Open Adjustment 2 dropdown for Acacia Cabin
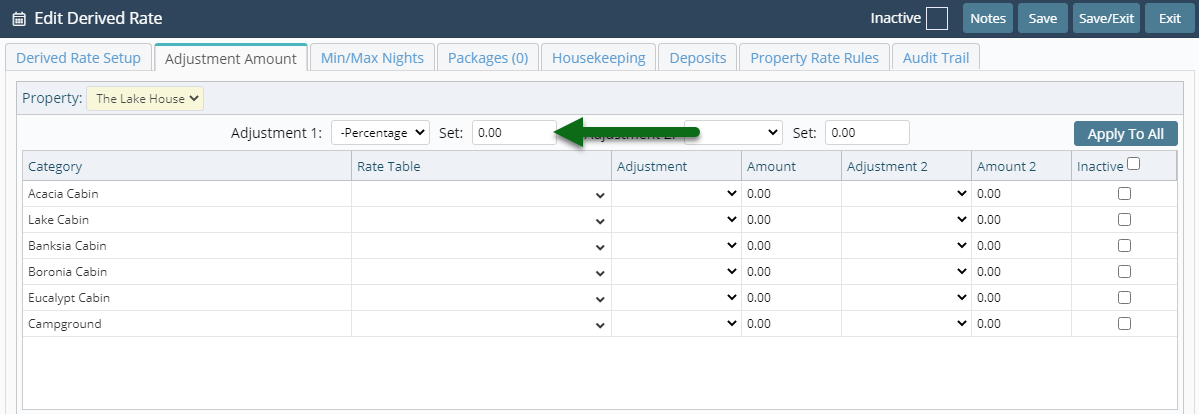 pyautogui.click(x=906, y=194)
